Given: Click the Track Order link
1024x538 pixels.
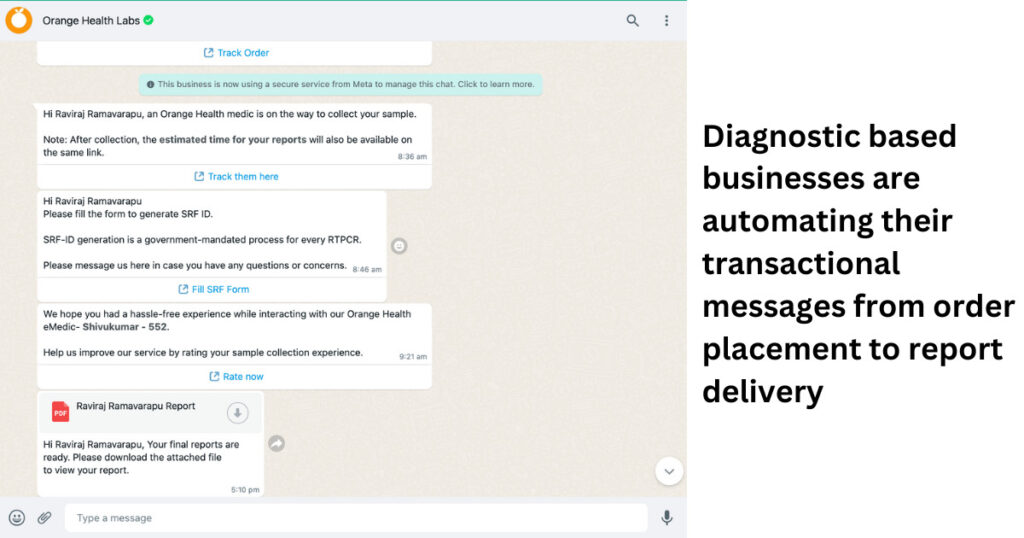Looking at the screenshot, I should tap(236, 53).
